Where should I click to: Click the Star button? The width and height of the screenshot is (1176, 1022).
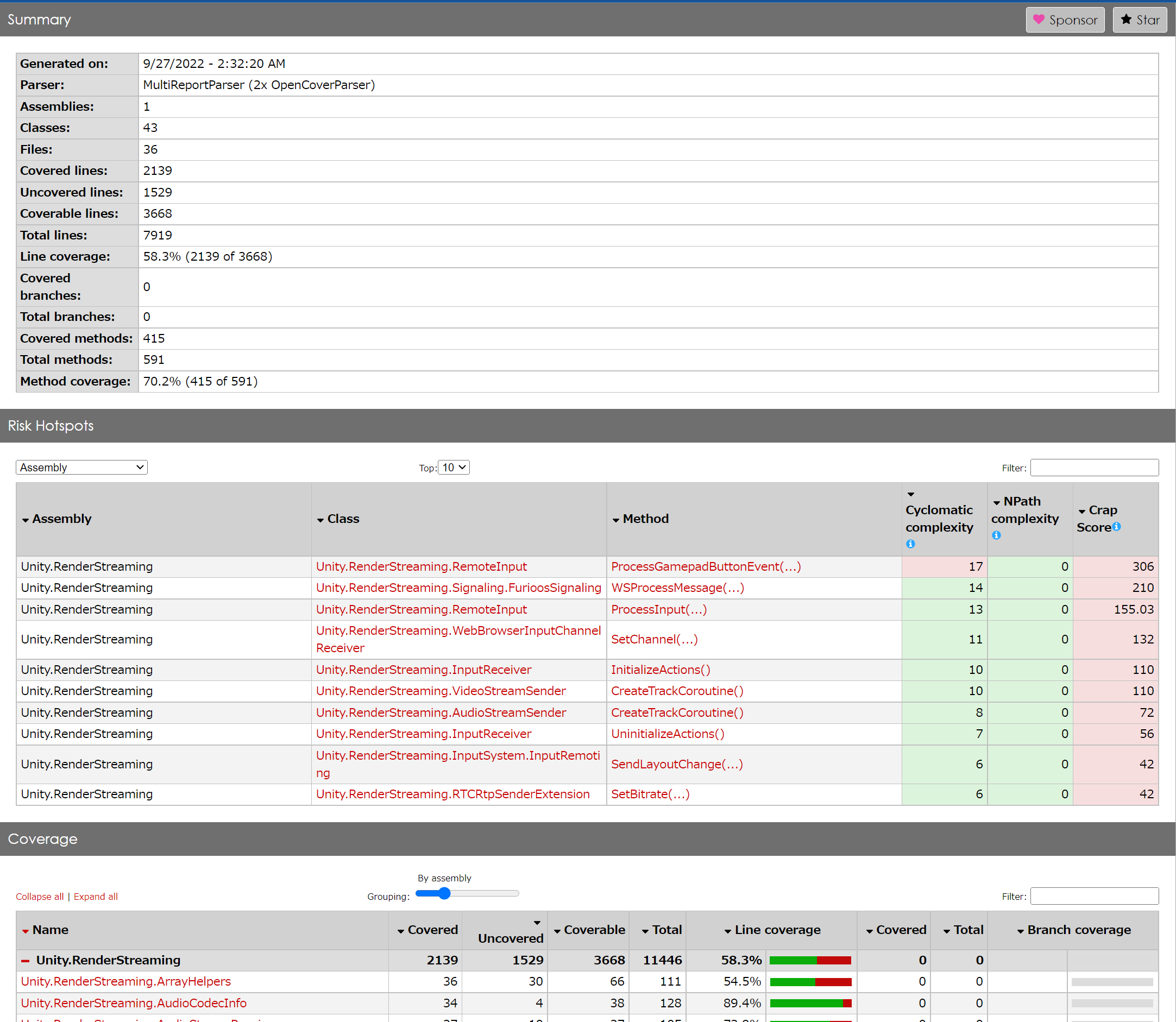pos(1139,20)
